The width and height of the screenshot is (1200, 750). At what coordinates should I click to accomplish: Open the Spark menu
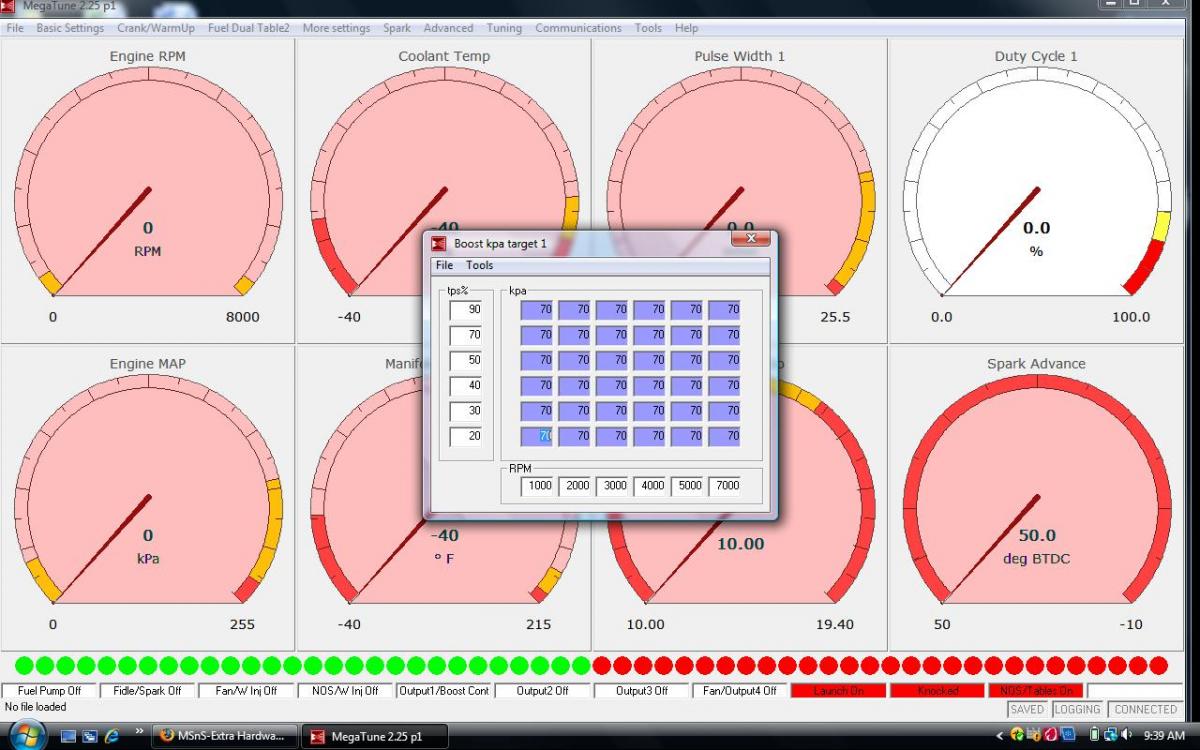[x=396, y=28]
